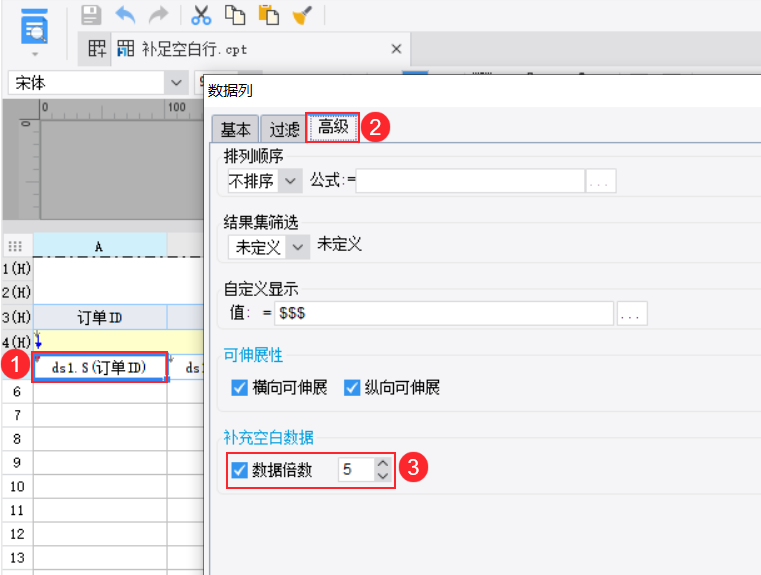The width and height of the screenshot is (761, 575).
Task: Select row header 3(H)
Action: coord(17,318)
